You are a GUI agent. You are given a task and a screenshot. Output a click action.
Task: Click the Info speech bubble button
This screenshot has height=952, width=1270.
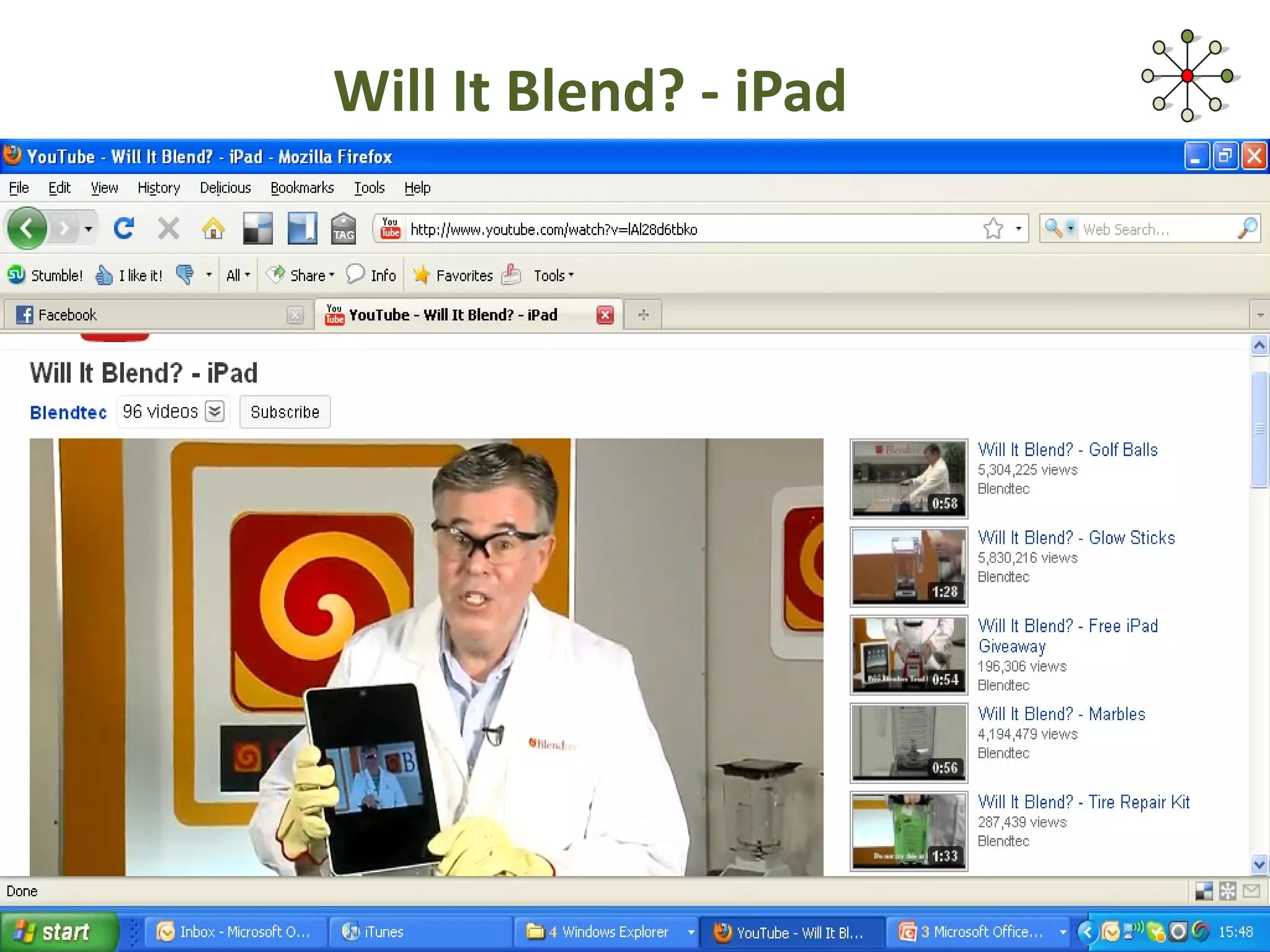[371, 275]
